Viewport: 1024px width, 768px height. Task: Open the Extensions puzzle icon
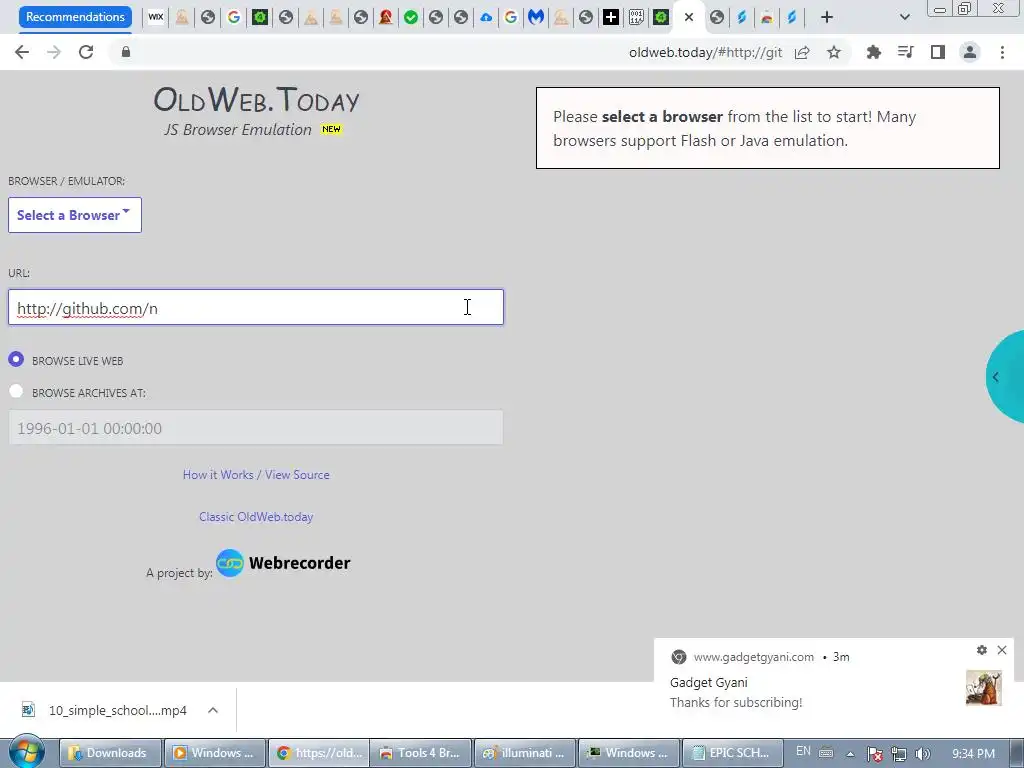[873, 52]
